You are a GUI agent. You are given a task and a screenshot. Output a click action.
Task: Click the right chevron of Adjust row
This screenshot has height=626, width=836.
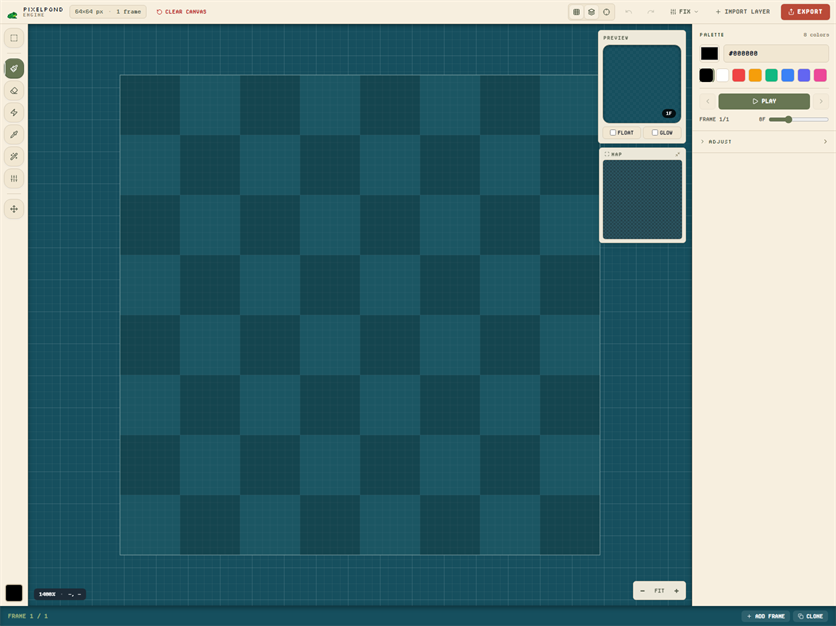(x=825, y=142)
